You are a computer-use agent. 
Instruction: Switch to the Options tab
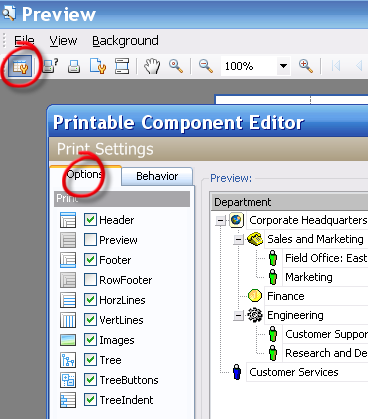pos(85,175)
